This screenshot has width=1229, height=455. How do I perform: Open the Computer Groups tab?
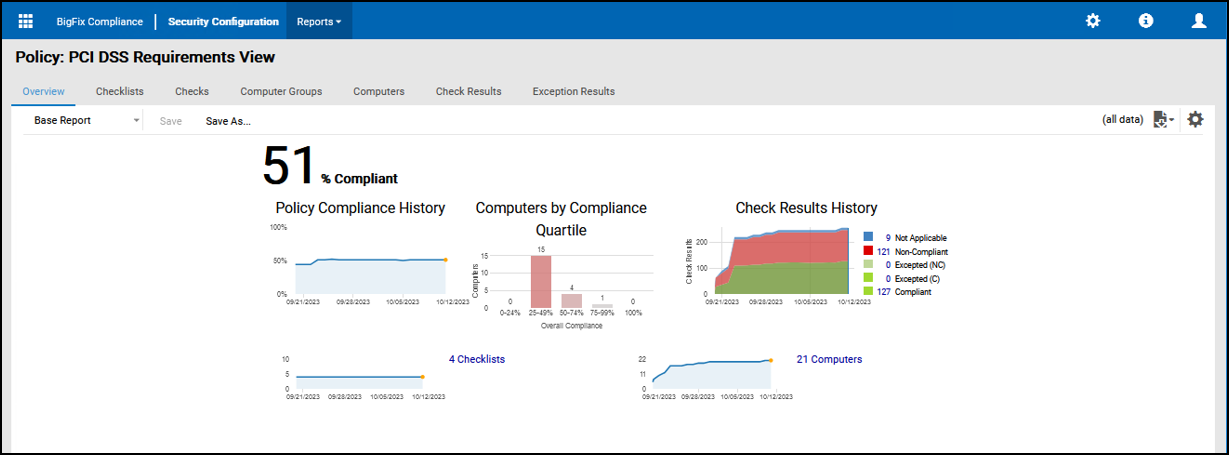click(x=281, y=91)
